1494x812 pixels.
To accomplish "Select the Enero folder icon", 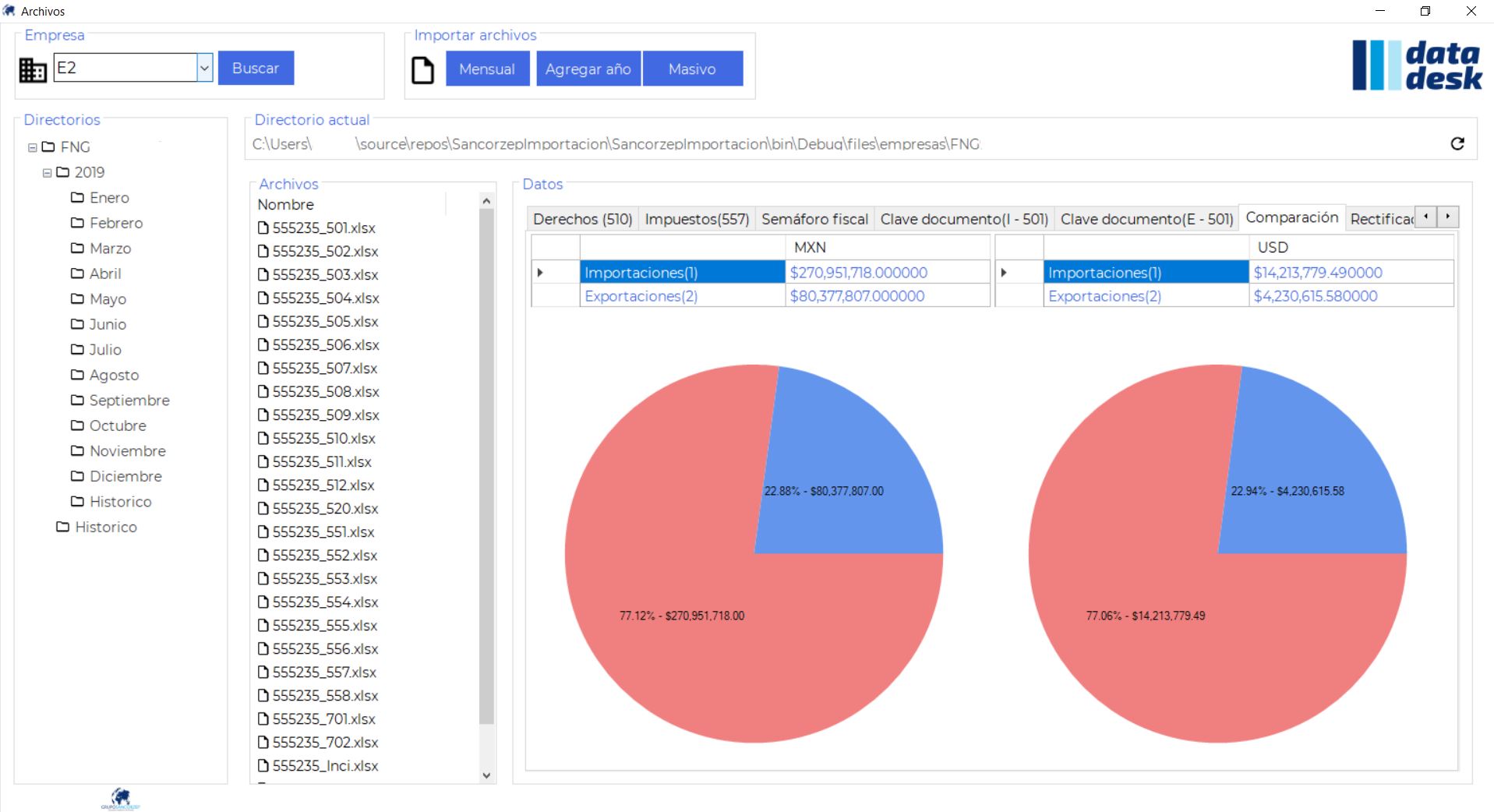I will click(x=77, y=198).
